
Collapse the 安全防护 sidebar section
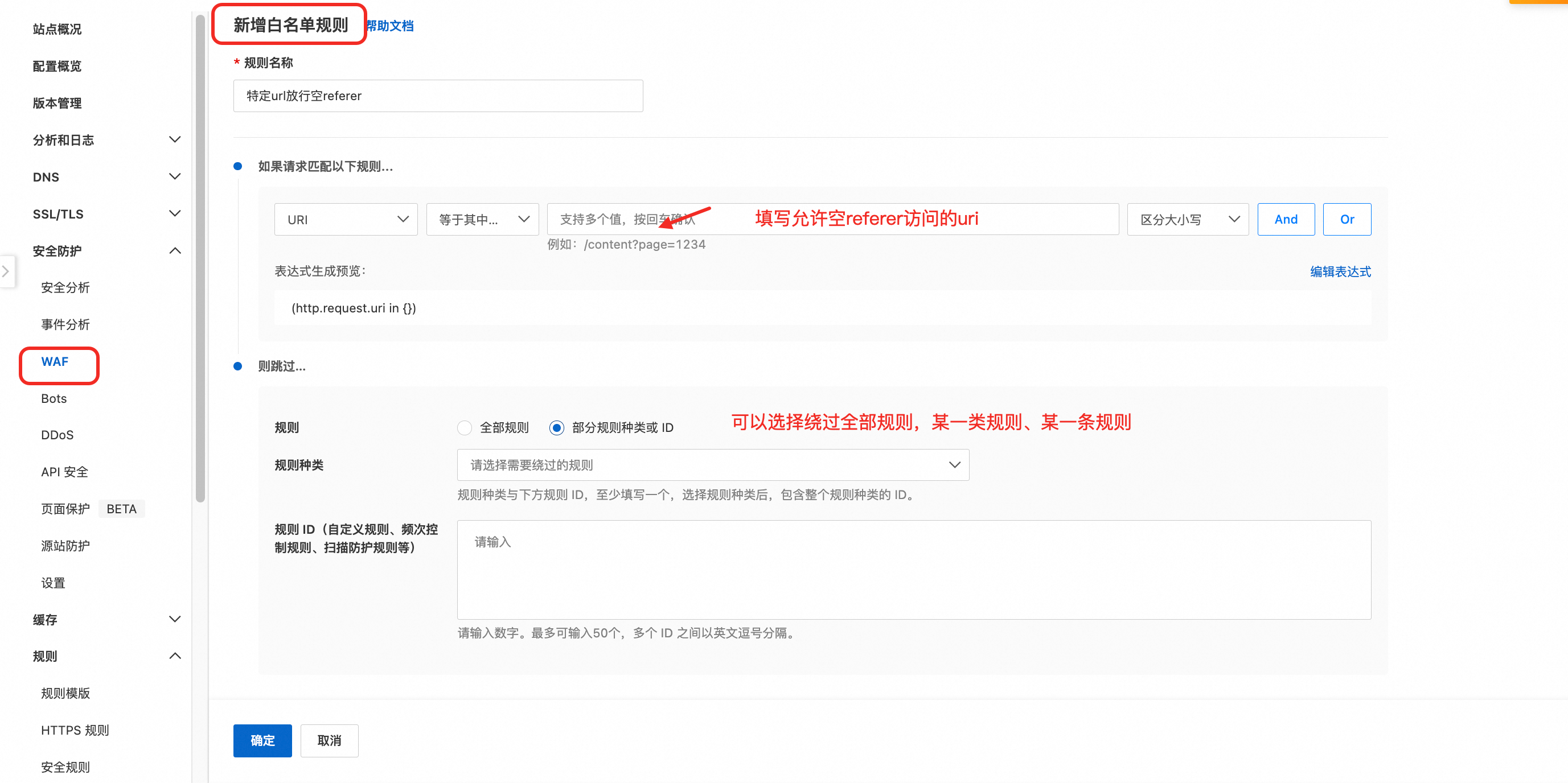pyautogui.click(x=174, y=250)
